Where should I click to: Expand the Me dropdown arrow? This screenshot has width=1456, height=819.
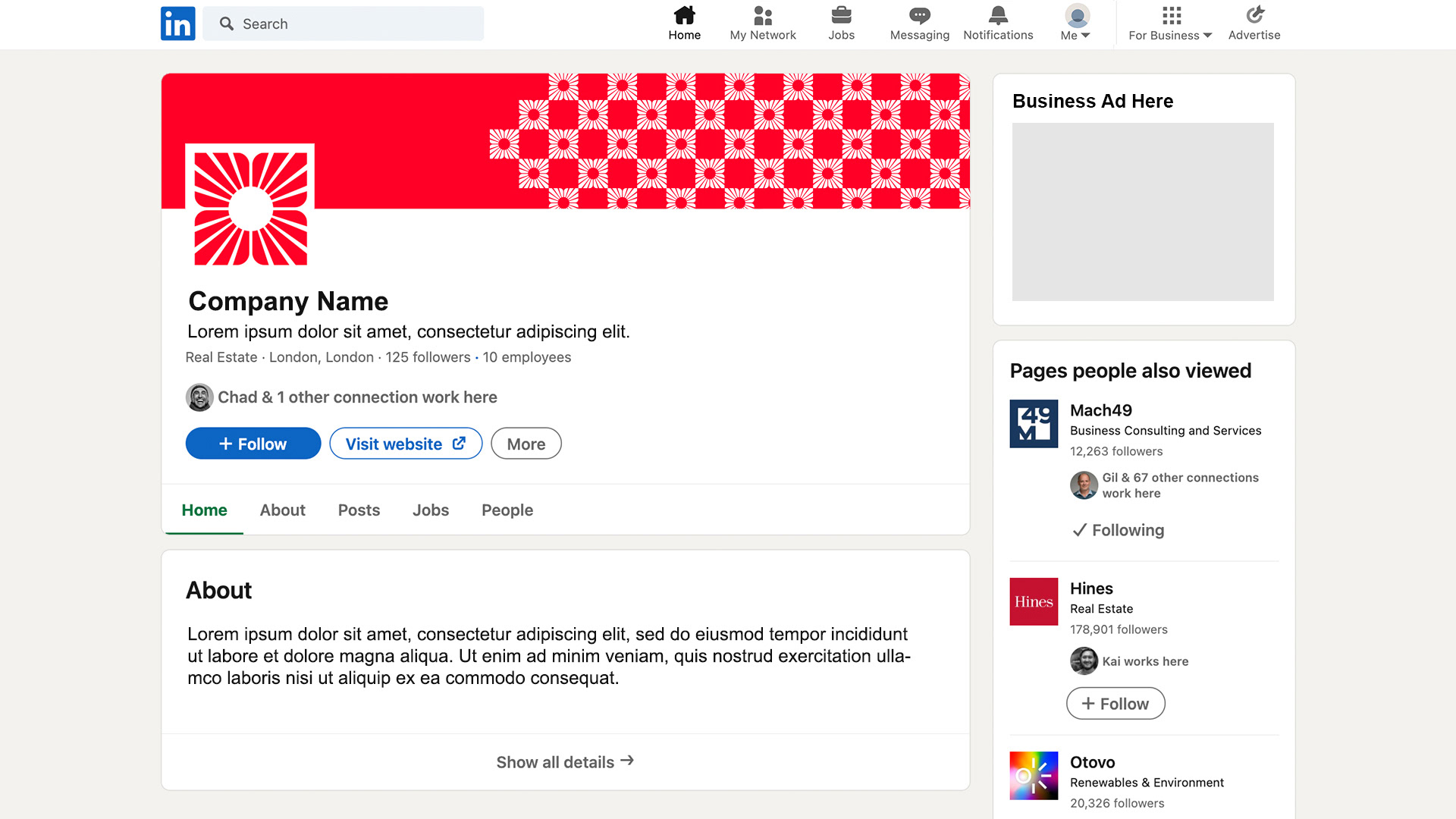[1085, 36]
